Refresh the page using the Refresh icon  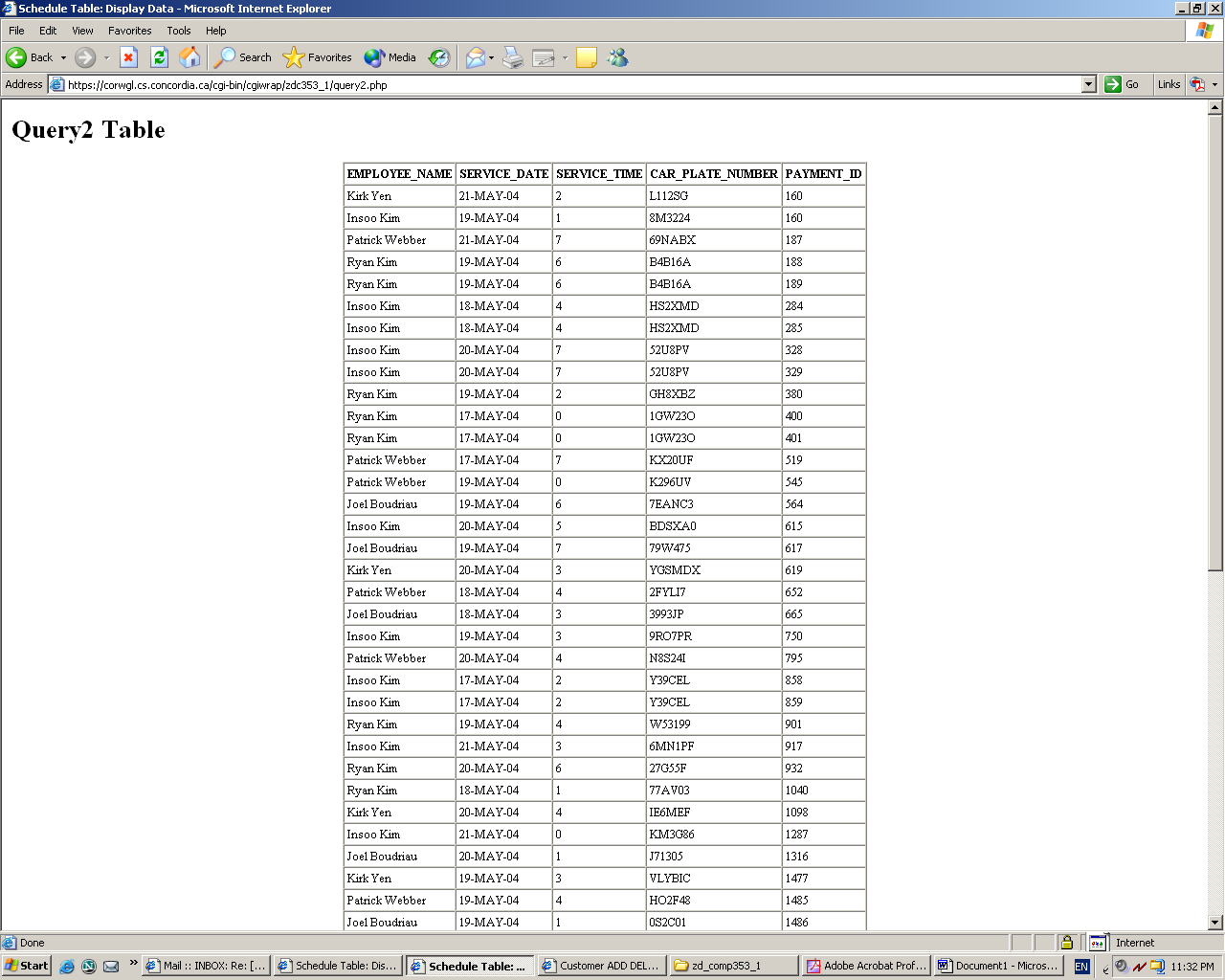click(159, 57)
